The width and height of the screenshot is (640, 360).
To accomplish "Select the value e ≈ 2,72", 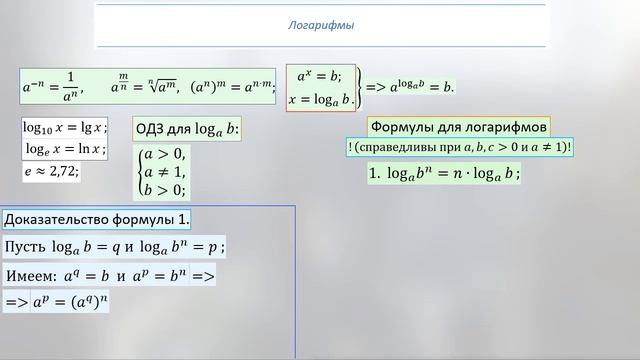I will tap(51, 171).
